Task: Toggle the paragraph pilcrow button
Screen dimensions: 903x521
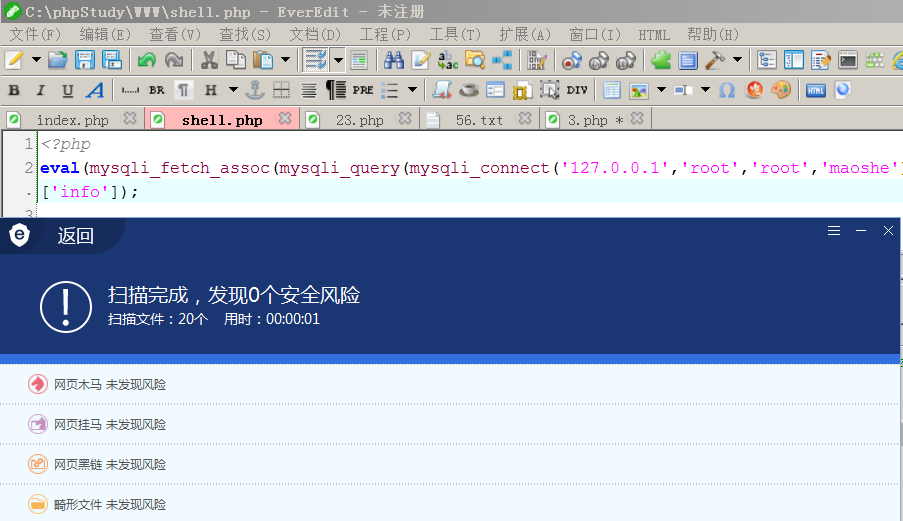Action: [183, 90]
